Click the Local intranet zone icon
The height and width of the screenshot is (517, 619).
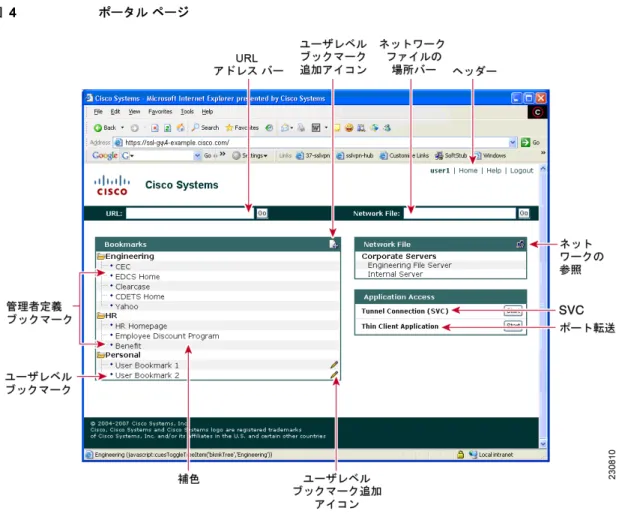click(473, 454)
